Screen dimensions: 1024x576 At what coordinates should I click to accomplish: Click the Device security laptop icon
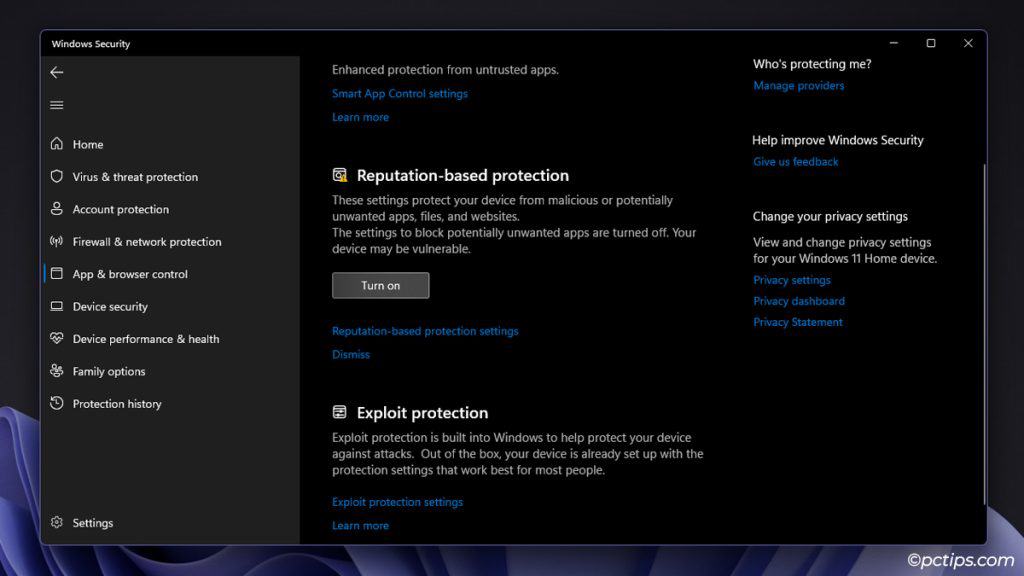[57, 306]
